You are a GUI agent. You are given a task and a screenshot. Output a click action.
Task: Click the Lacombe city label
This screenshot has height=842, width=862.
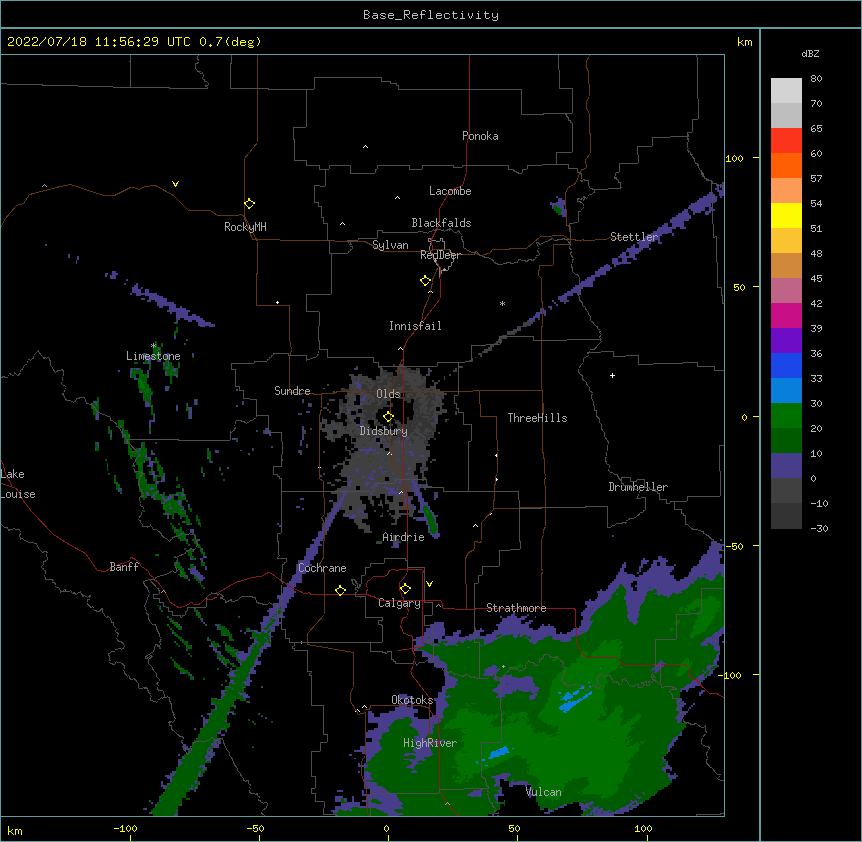pyautogui.click(x=450, y=191)
